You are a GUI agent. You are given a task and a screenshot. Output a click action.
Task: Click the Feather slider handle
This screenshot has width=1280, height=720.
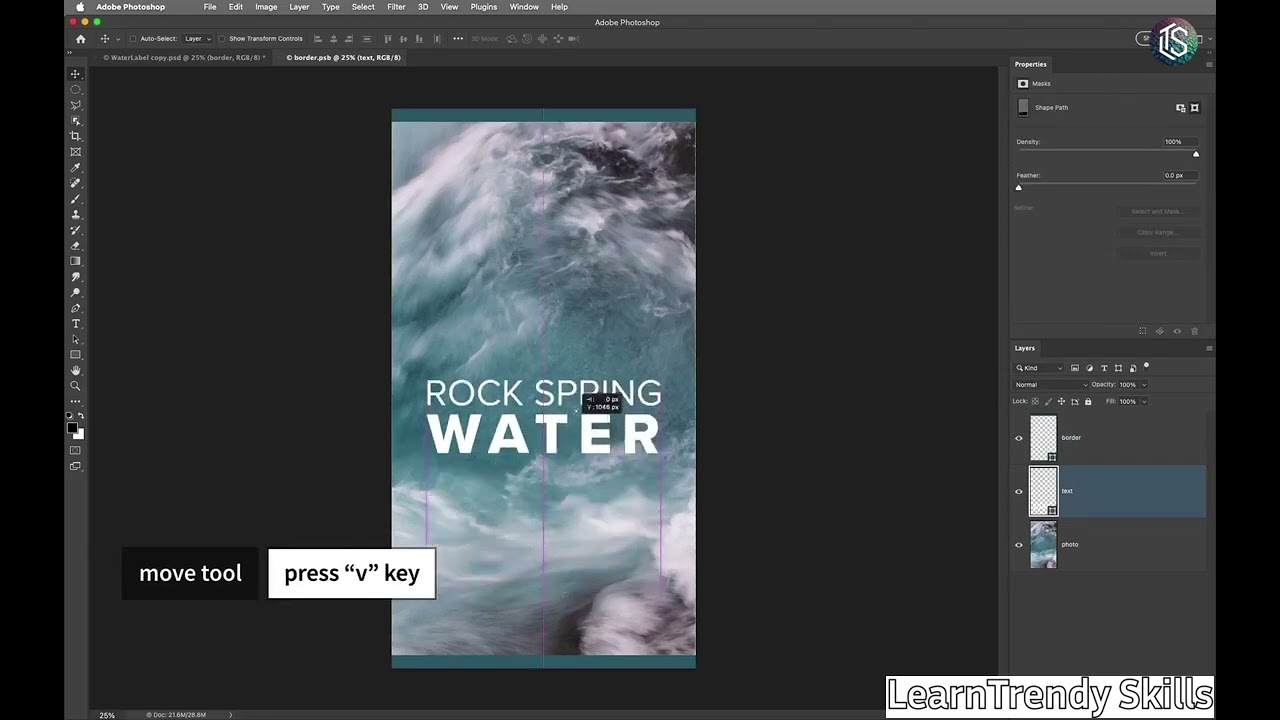(1019, 188)
